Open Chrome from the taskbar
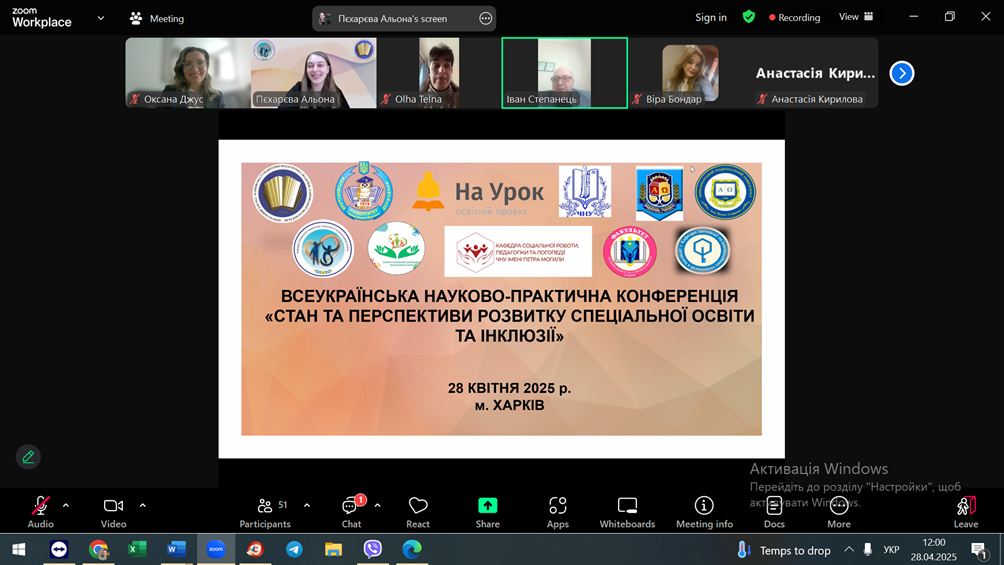This screenshot has height=565, width=1004. (x=98, y=549)
